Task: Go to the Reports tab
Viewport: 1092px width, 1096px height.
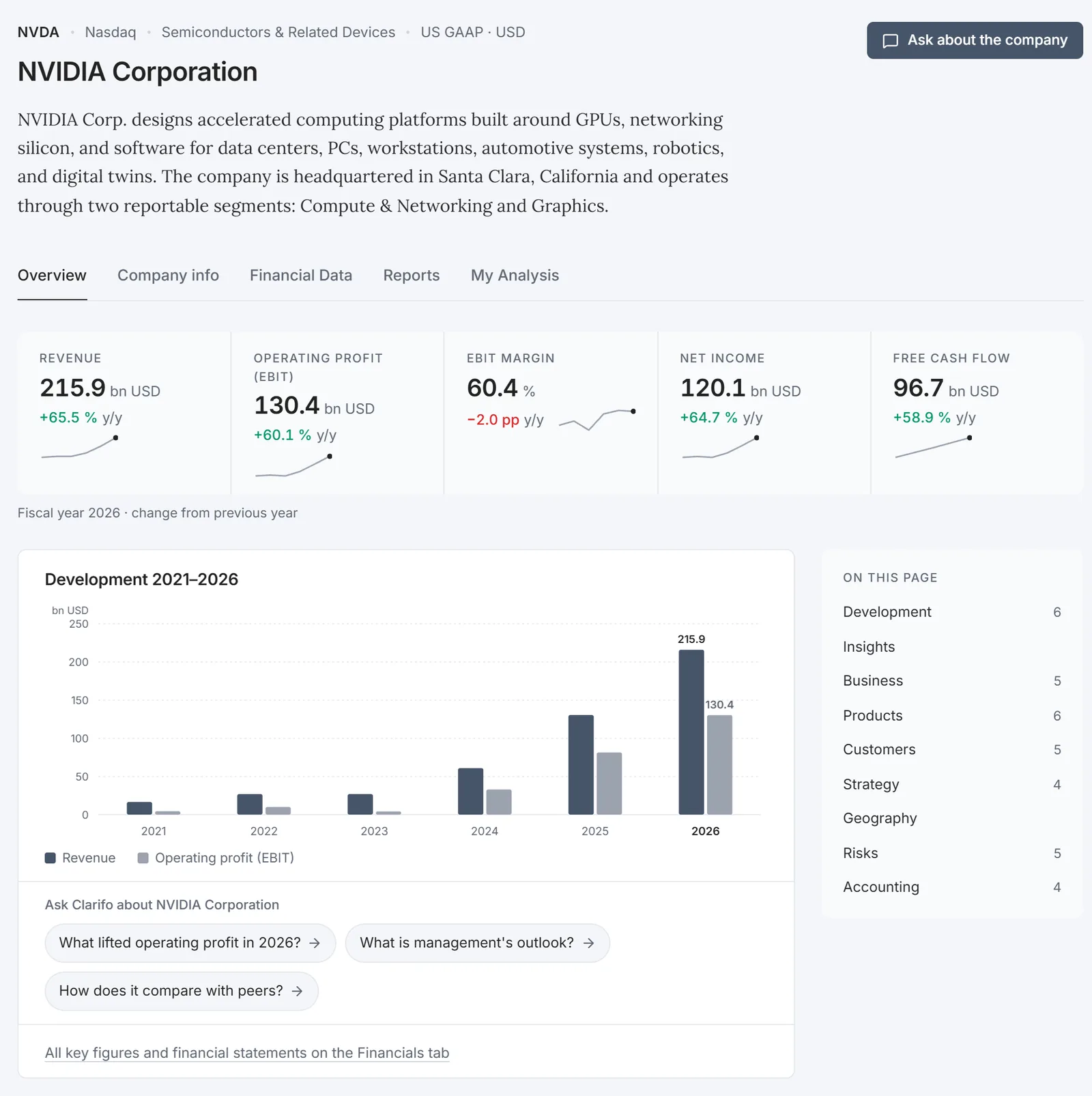Action: point(412,276)
